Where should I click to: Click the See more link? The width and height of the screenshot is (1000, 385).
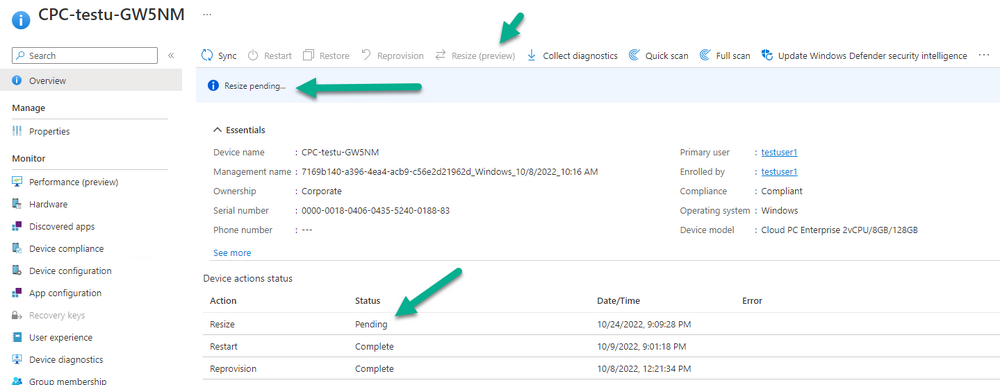(x=232, y=253)
